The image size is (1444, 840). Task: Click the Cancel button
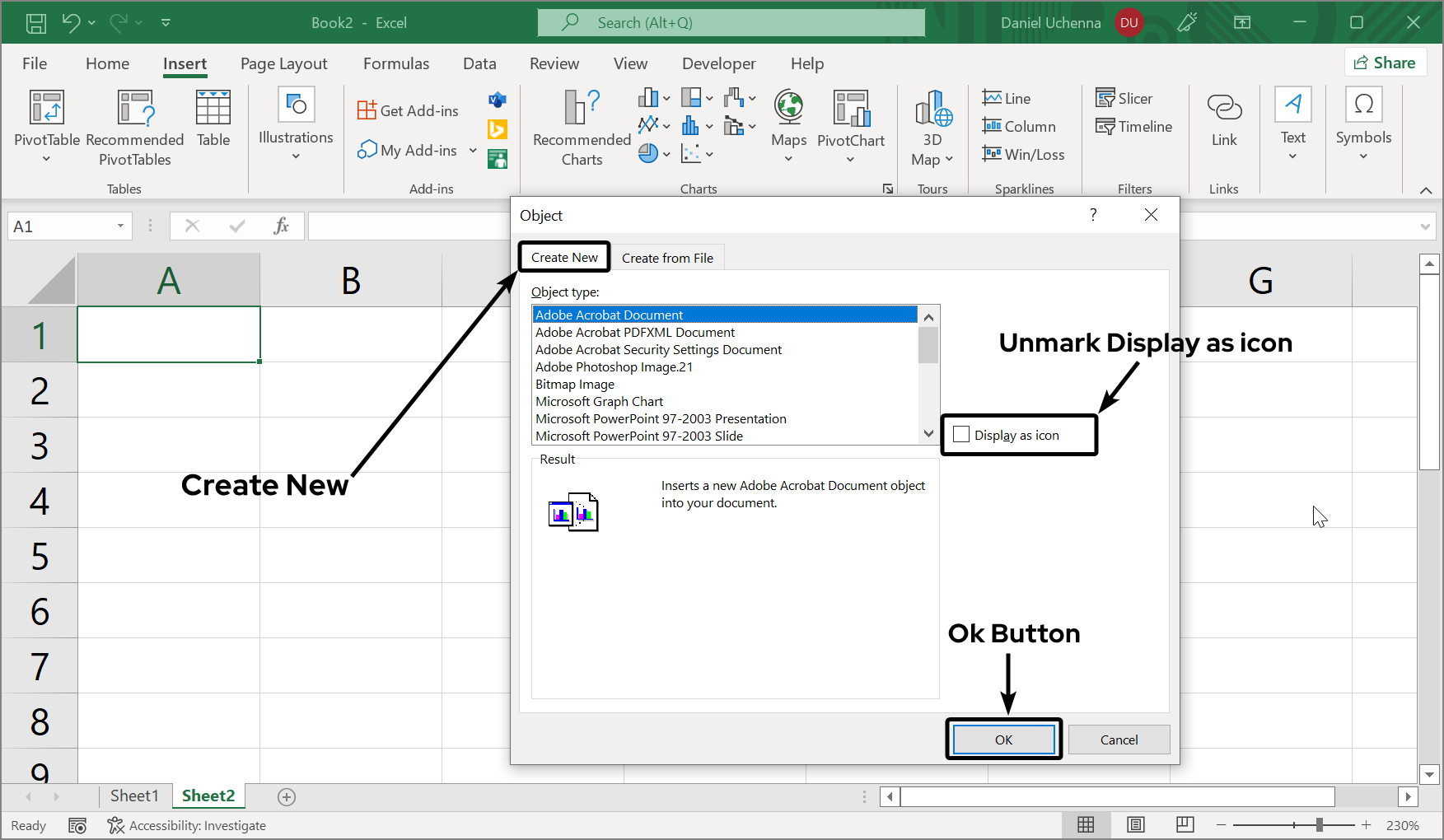click(1119, 739)
